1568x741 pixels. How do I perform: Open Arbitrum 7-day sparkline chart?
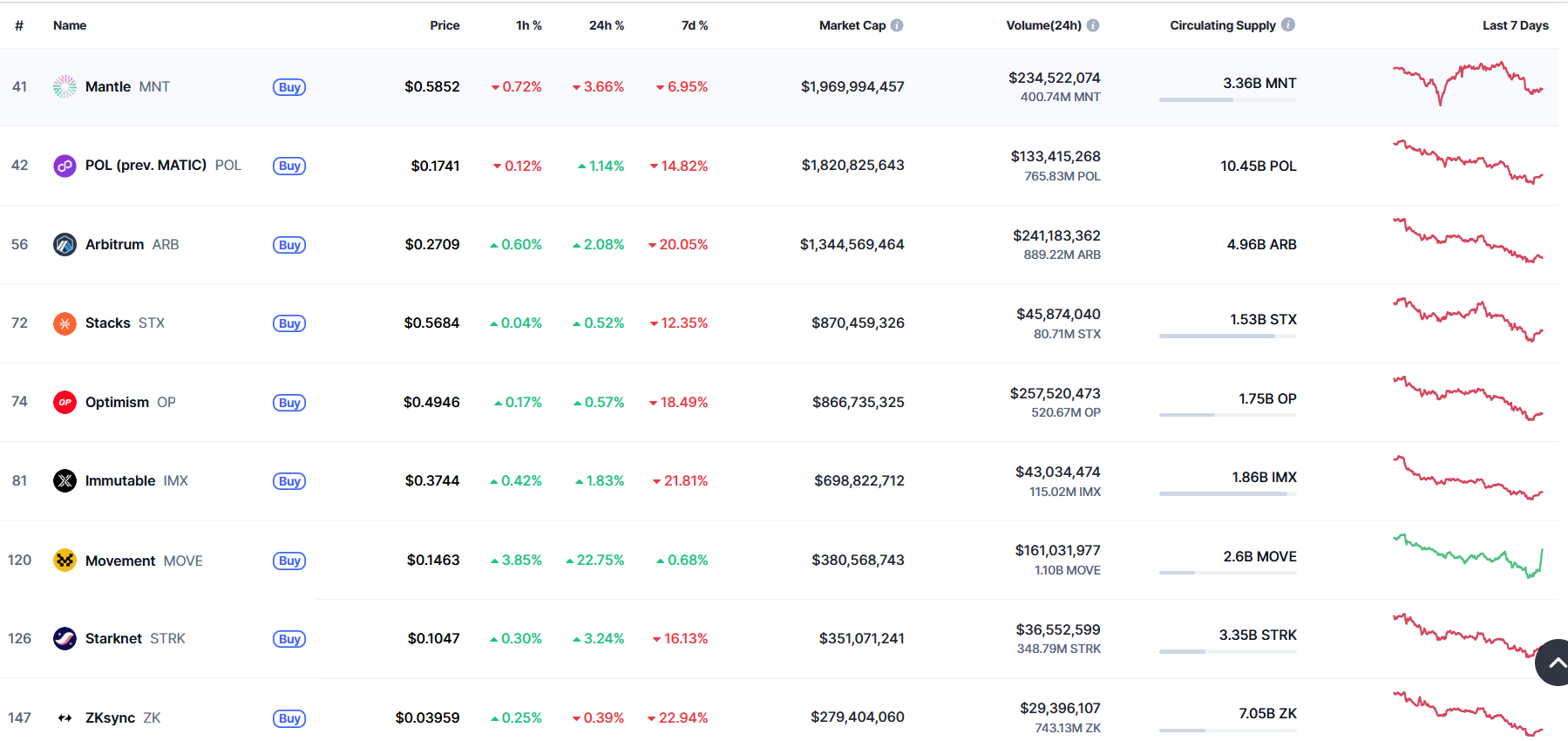[x=1468, y=241]
